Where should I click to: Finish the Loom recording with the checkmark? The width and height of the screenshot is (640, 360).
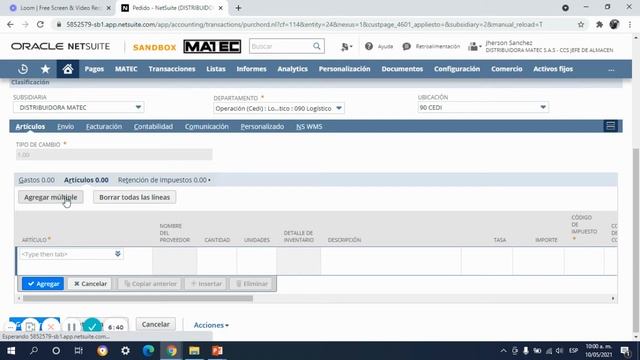pyautogui.click(x=92, y=327)
